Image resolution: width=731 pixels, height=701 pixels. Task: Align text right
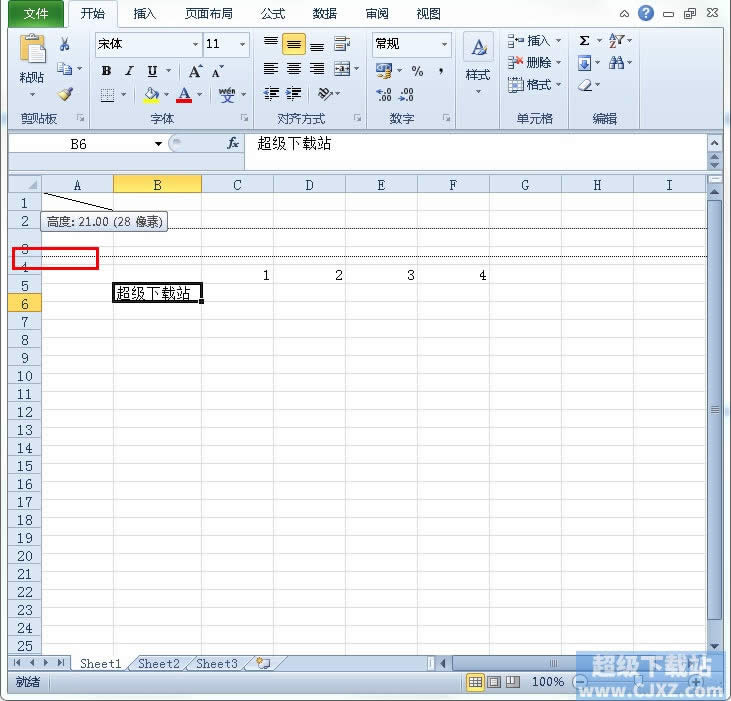[317, 69]
